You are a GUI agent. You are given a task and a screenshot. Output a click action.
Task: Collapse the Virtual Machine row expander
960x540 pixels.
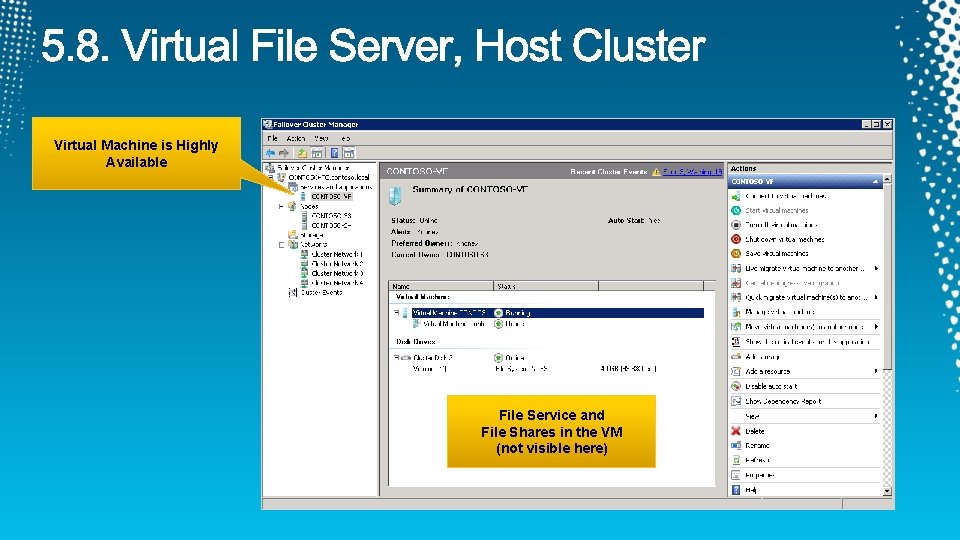coord(397,313)
